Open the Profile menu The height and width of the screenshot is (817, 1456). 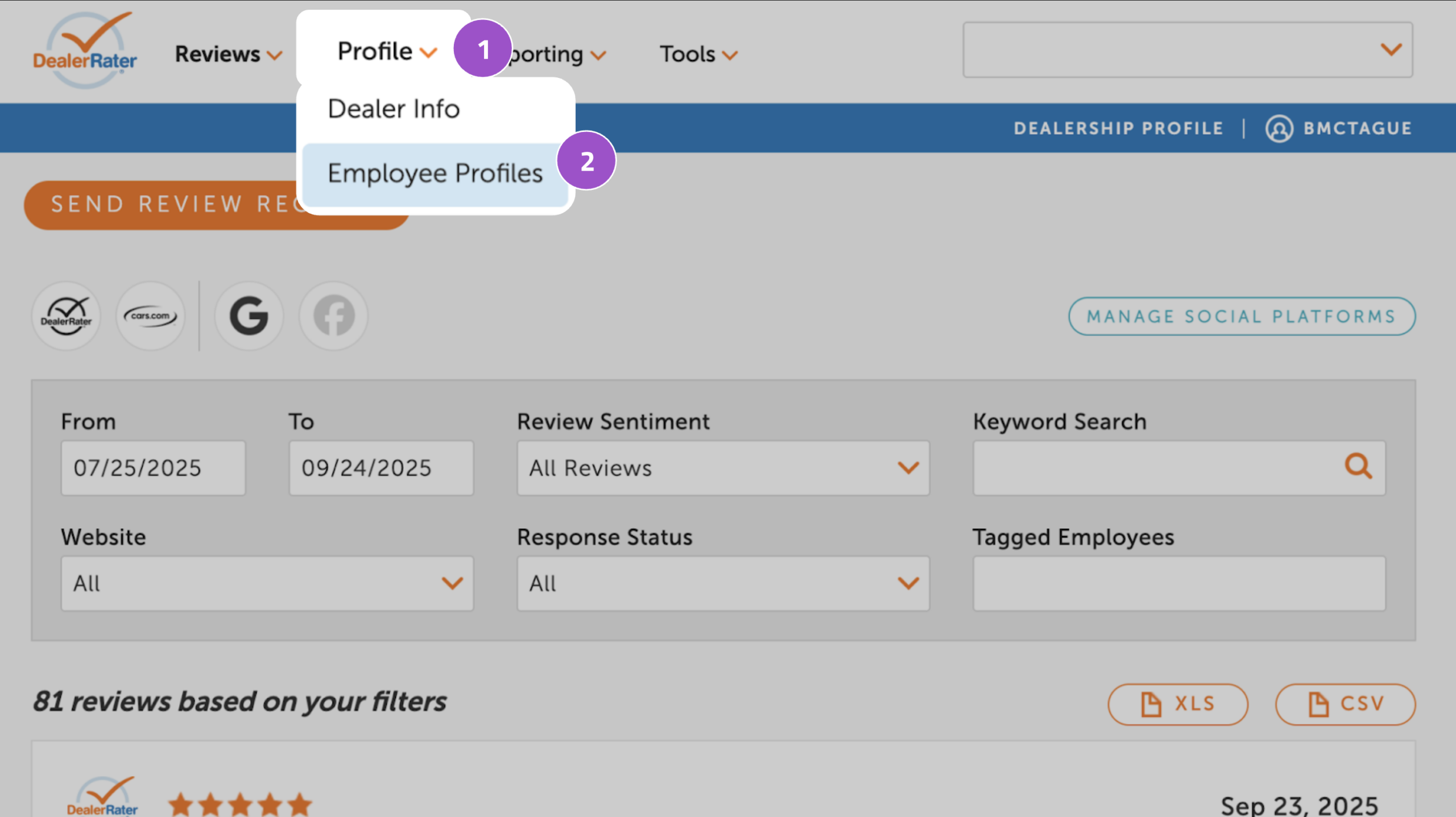[387, 52]
